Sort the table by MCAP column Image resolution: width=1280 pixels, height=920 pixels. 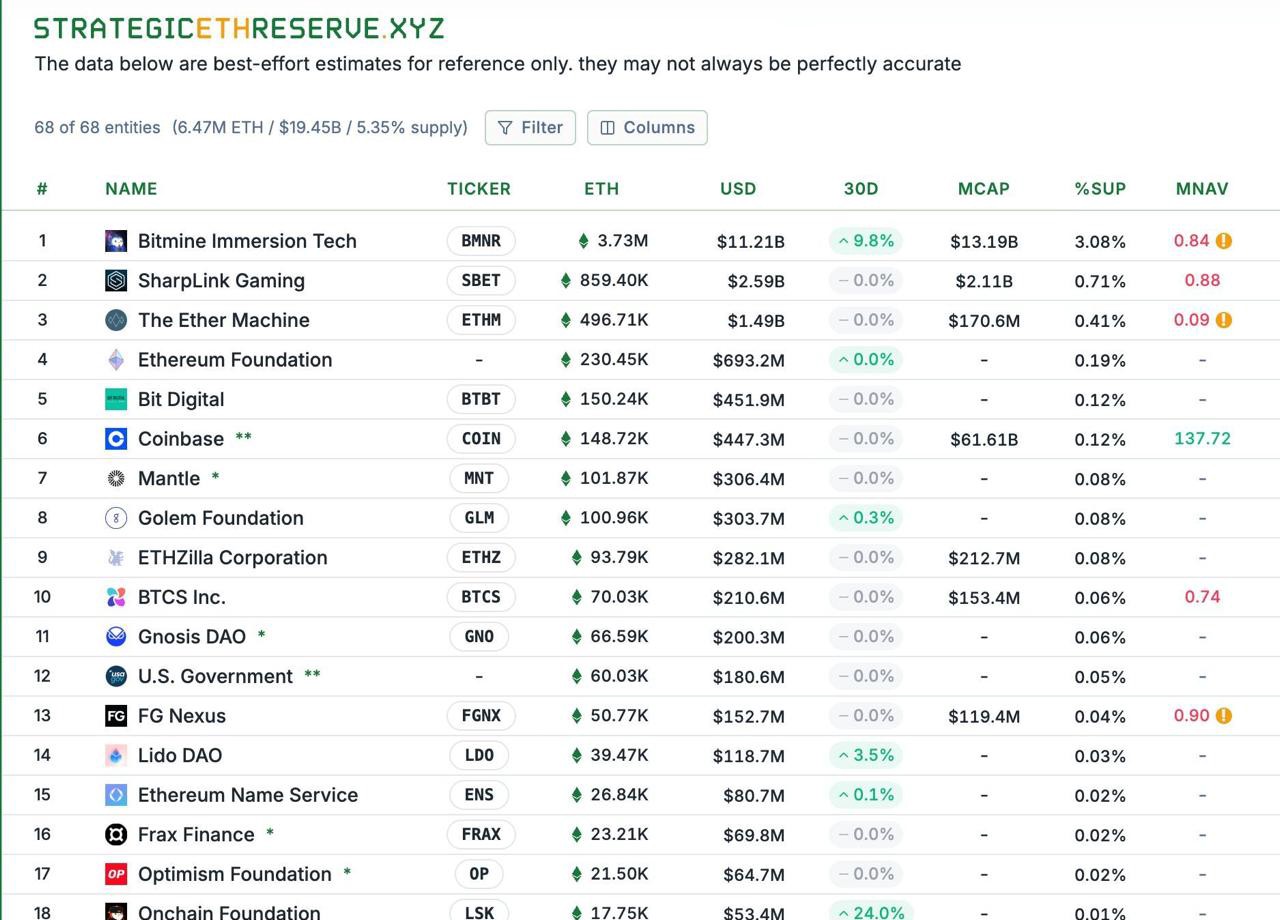983,189
